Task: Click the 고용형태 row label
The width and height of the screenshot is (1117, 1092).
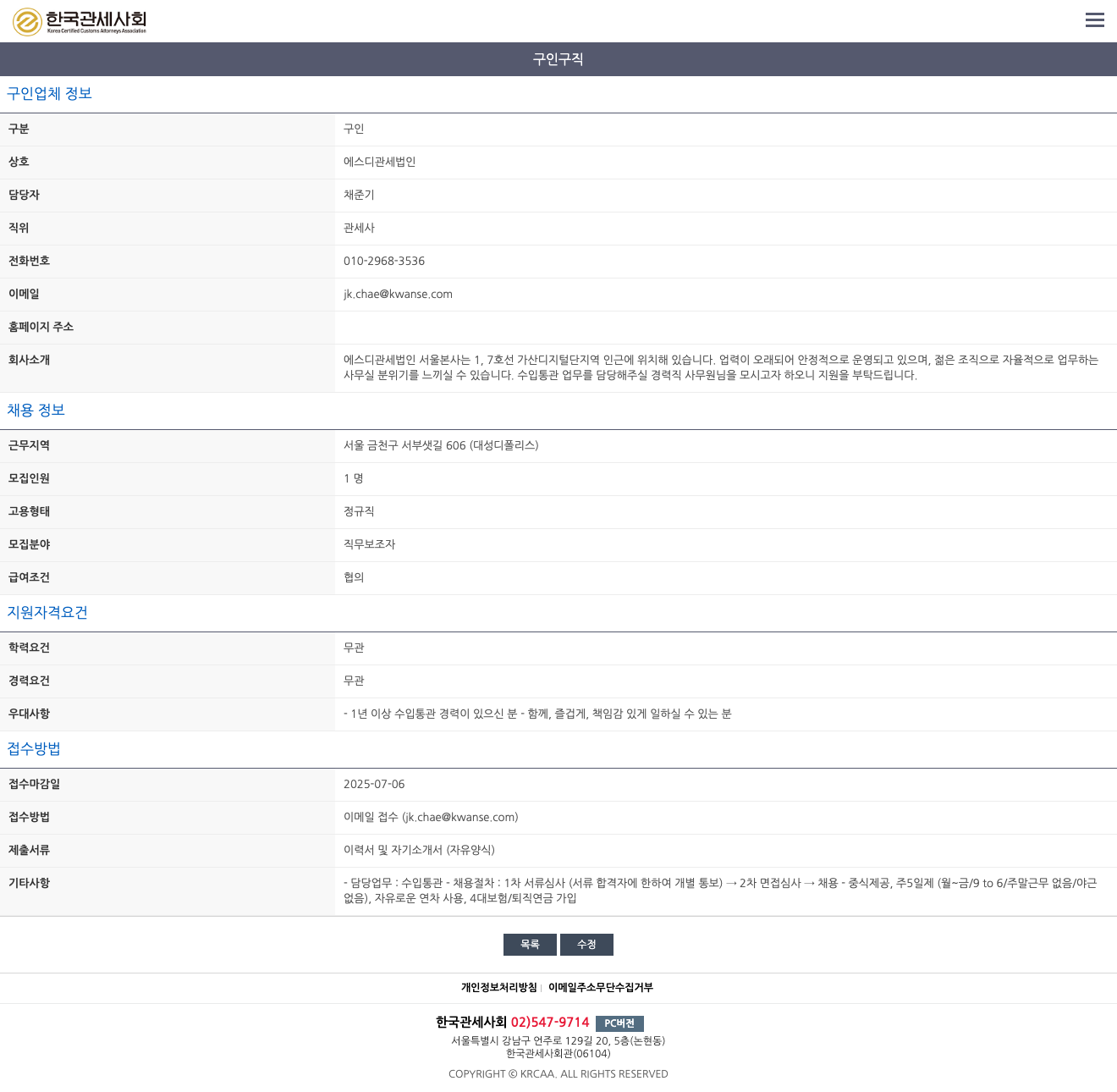Action: pos(29,511)
